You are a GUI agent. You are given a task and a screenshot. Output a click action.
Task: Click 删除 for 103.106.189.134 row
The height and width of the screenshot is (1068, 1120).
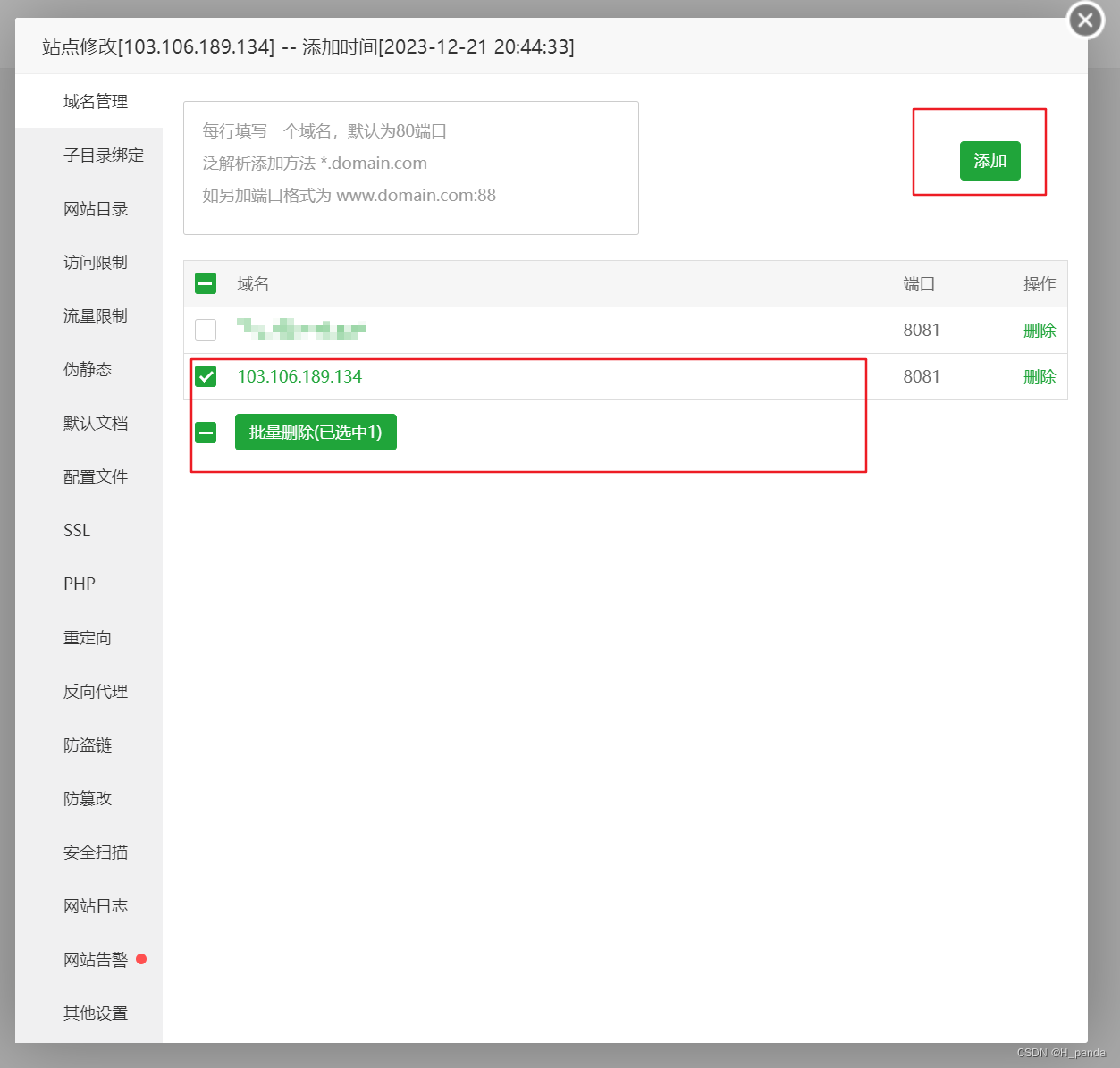click(x=1040, y=377)
